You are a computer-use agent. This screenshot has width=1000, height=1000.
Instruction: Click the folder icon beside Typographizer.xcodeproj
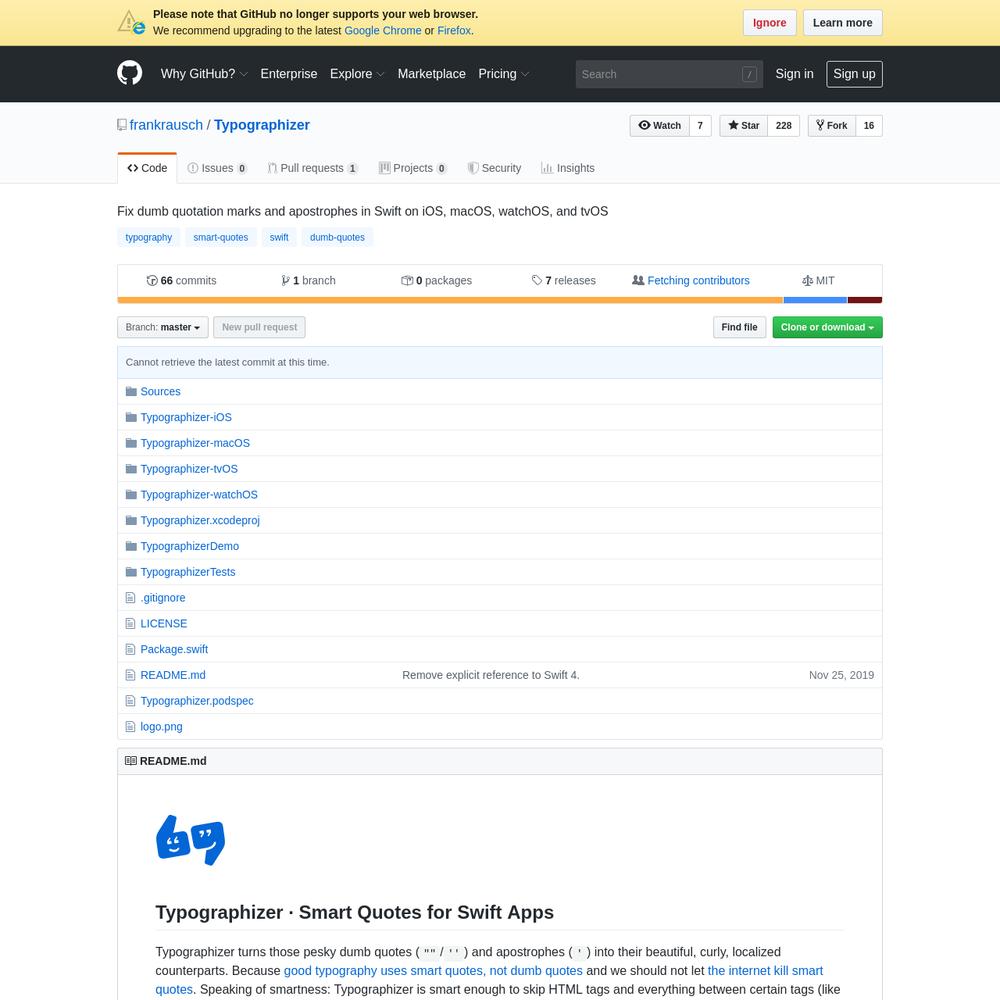(x=131, y=520)
